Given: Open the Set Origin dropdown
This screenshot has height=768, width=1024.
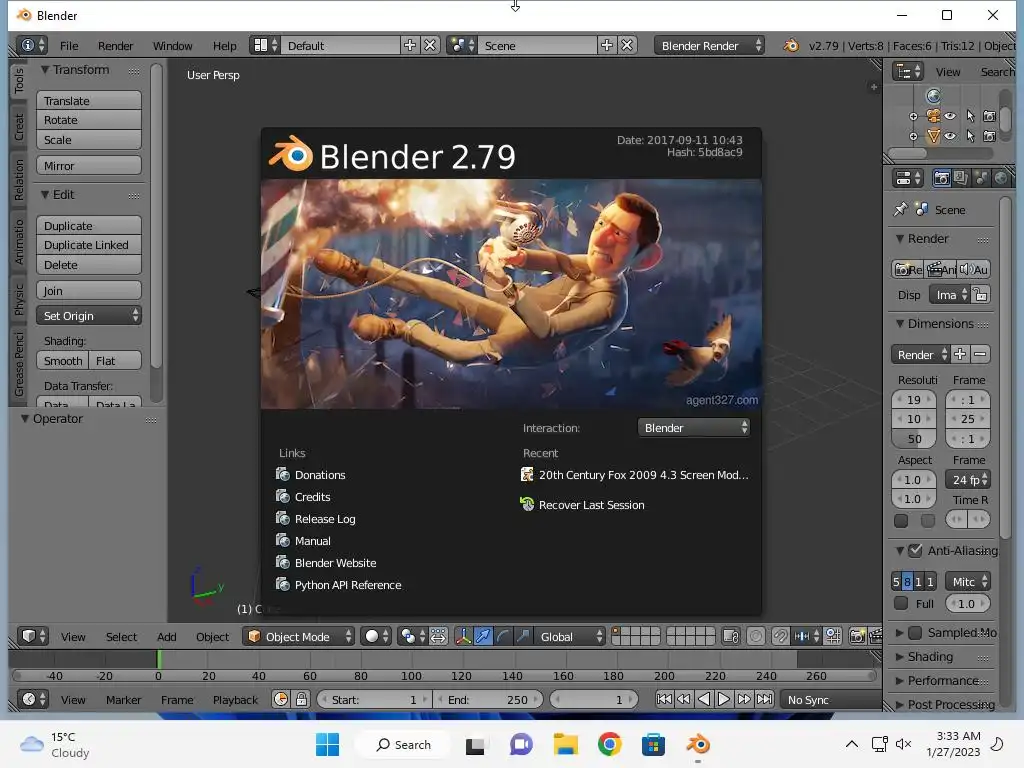Looking at the screenshot, I should click(x=89, y=315).
